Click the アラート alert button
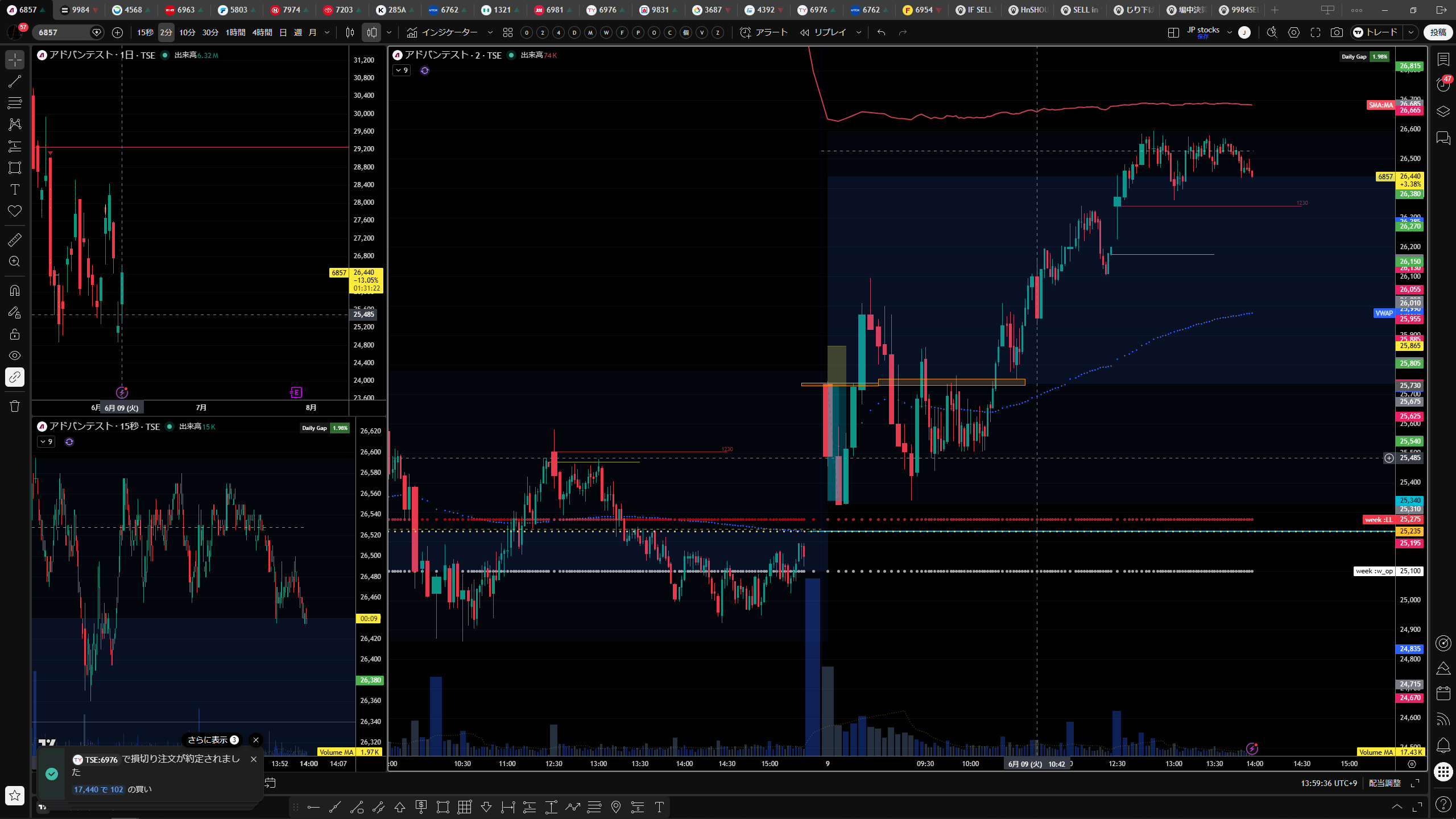 pos(764,32)
